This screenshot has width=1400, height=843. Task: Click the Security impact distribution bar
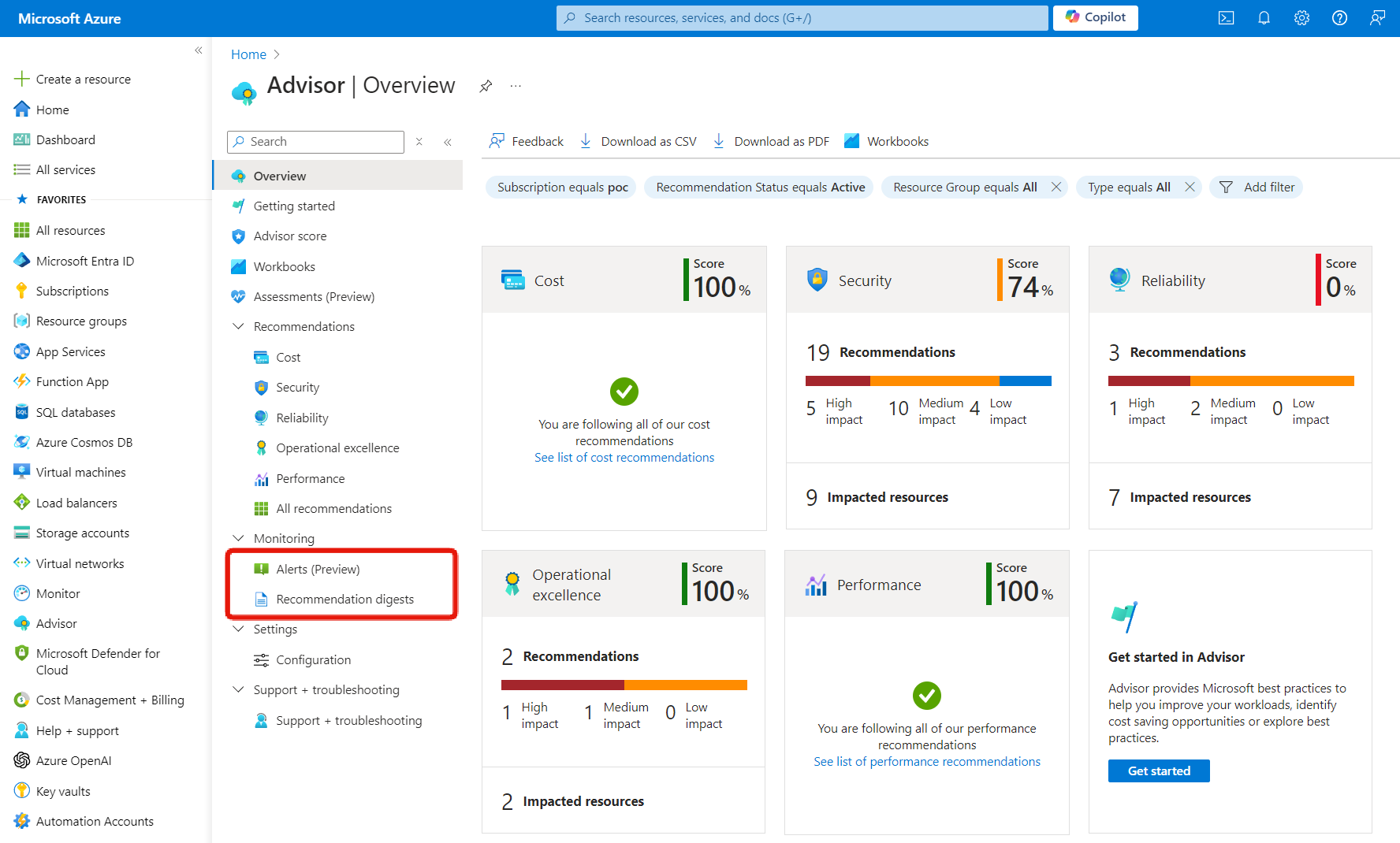[x=929, y=381]
